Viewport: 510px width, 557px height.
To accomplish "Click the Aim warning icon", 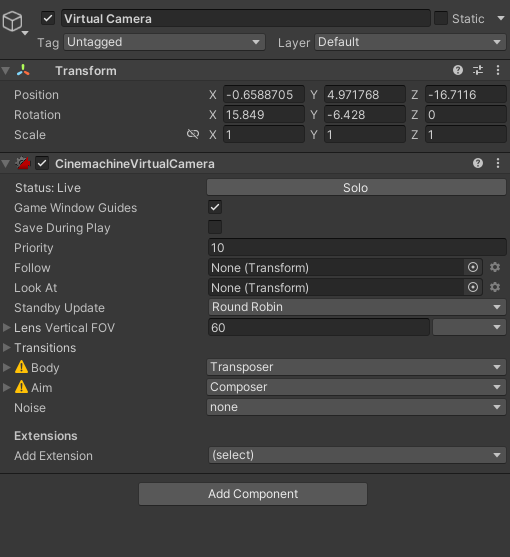I will [x=21, y=387].
